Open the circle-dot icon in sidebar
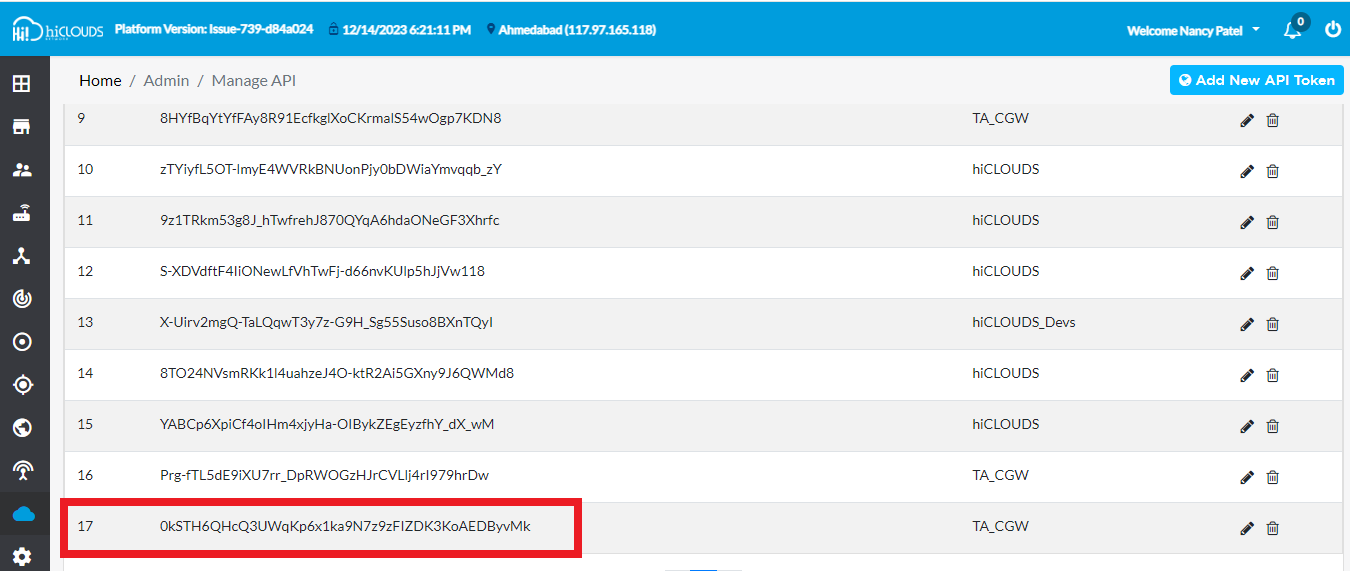Image resolution: width=1350 pixels, height=571 pixels. (x=21, y=342)
